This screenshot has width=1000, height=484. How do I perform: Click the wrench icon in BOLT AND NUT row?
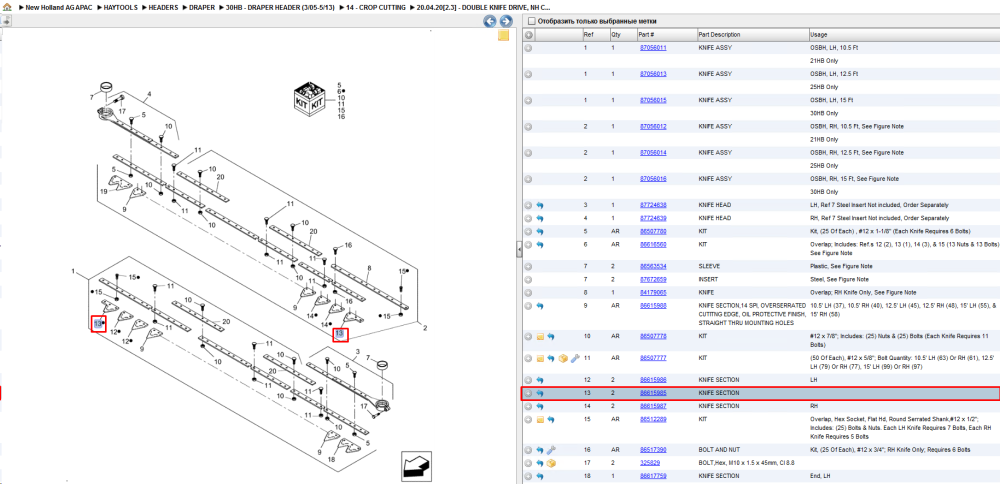click(x=551, y=450)
